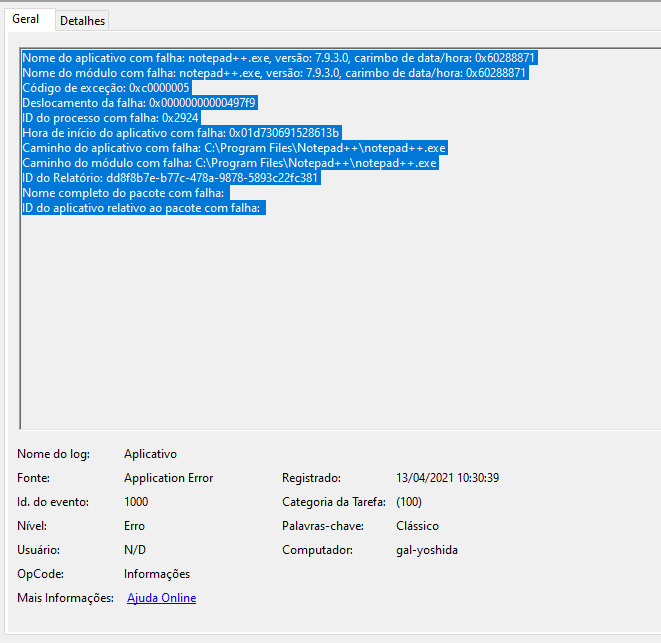Open the Detalhes tab
This screenshot has height=643, width=661.
coord(82,21)
